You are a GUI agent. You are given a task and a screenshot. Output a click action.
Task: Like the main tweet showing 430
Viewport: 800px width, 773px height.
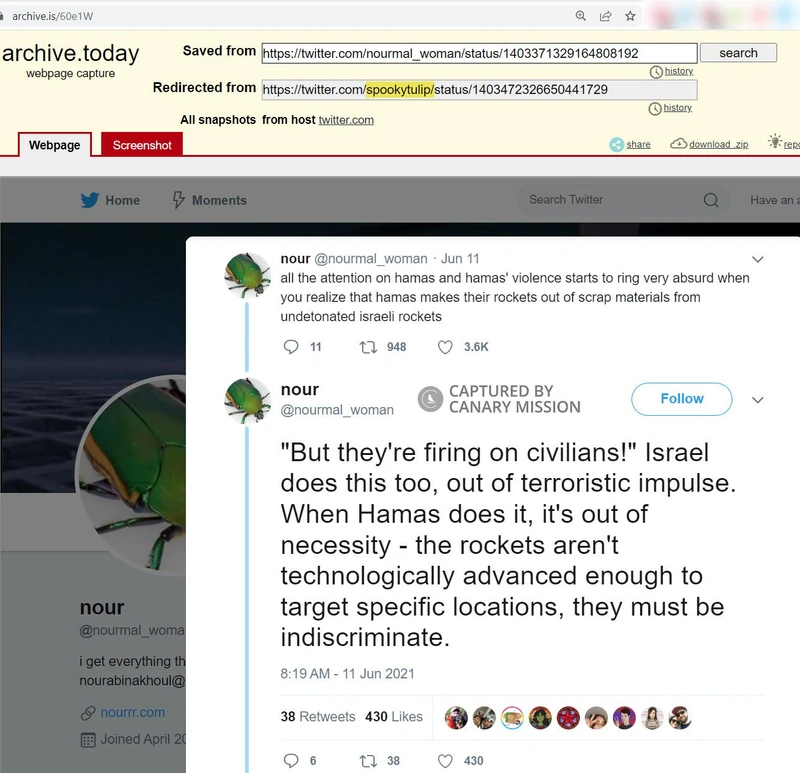tap(445, 761)
